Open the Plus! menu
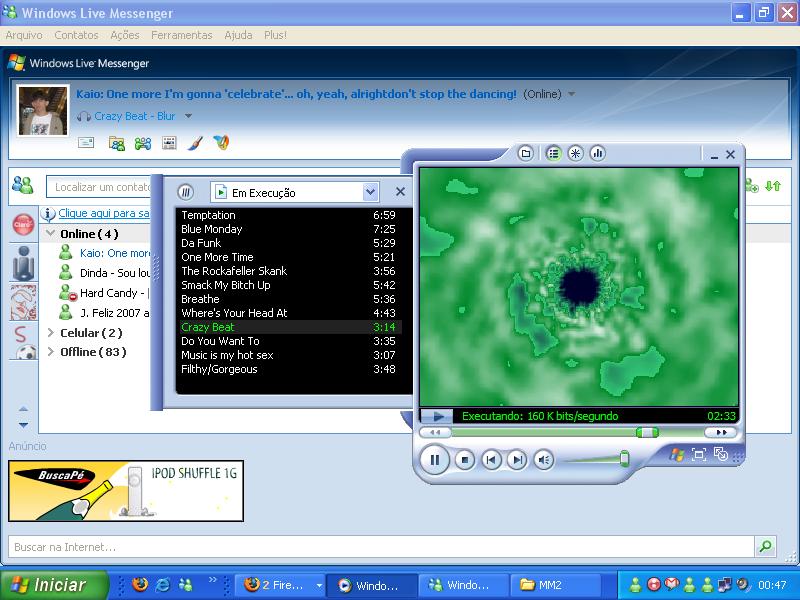This screenshot has height=600, width=800. [276, 35]
